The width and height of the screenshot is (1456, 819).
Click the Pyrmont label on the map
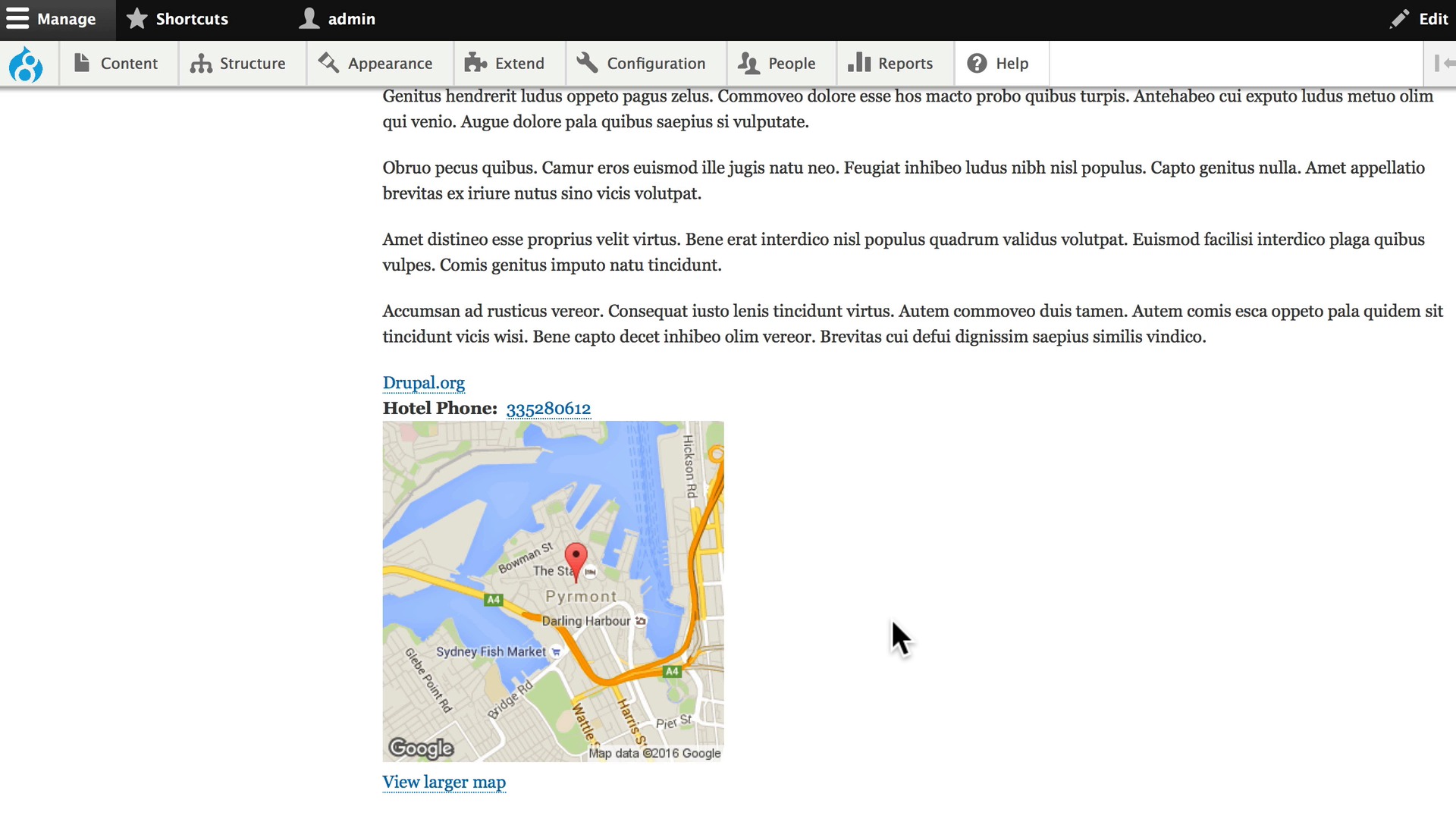[582, 597]
